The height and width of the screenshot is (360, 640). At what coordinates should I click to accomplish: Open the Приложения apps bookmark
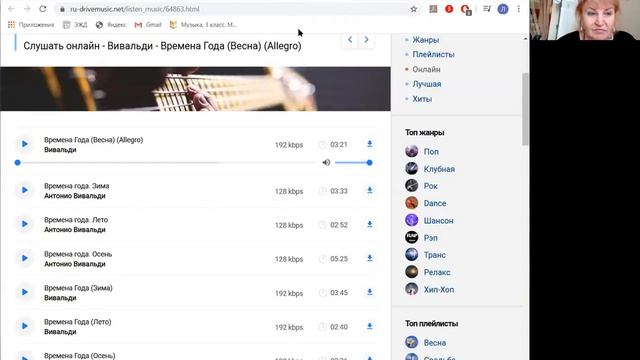31,25
